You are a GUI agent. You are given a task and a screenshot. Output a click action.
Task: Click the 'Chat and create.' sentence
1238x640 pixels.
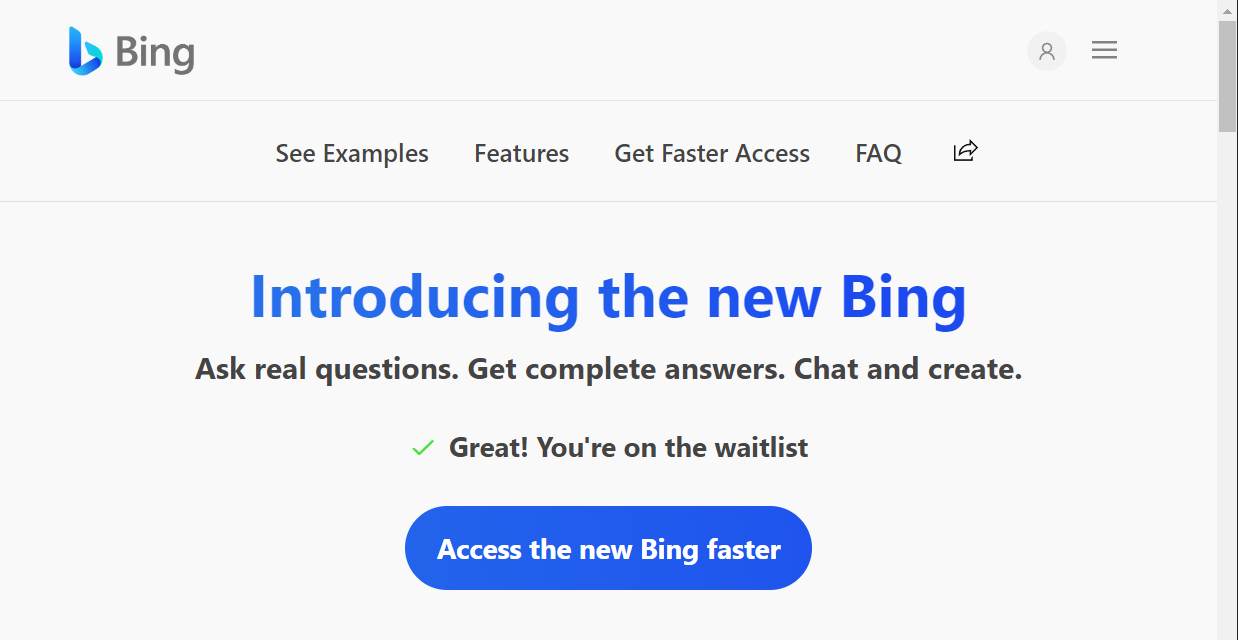908,369
